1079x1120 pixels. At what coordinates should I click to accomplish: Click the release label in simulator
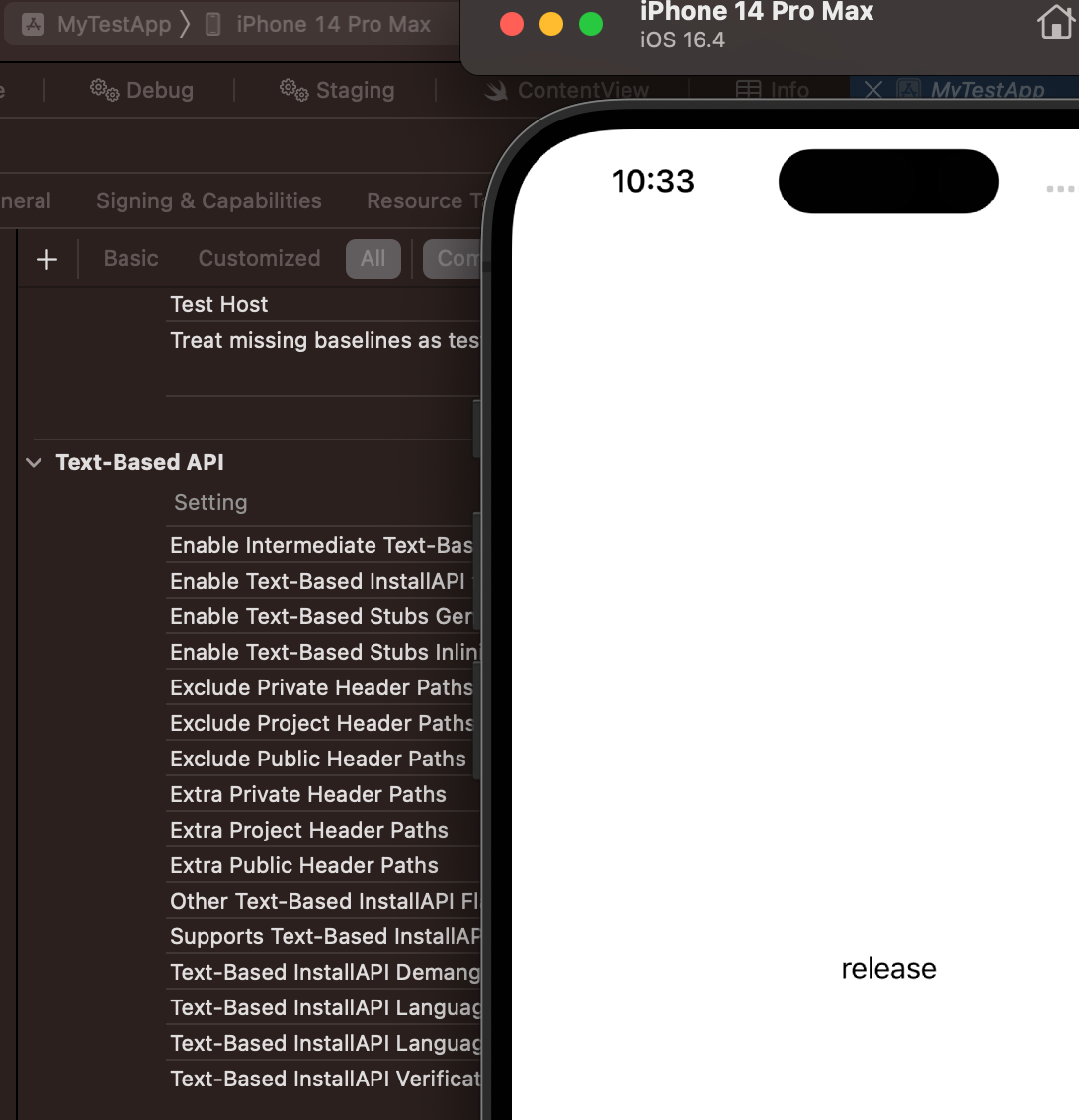(888, 969)
